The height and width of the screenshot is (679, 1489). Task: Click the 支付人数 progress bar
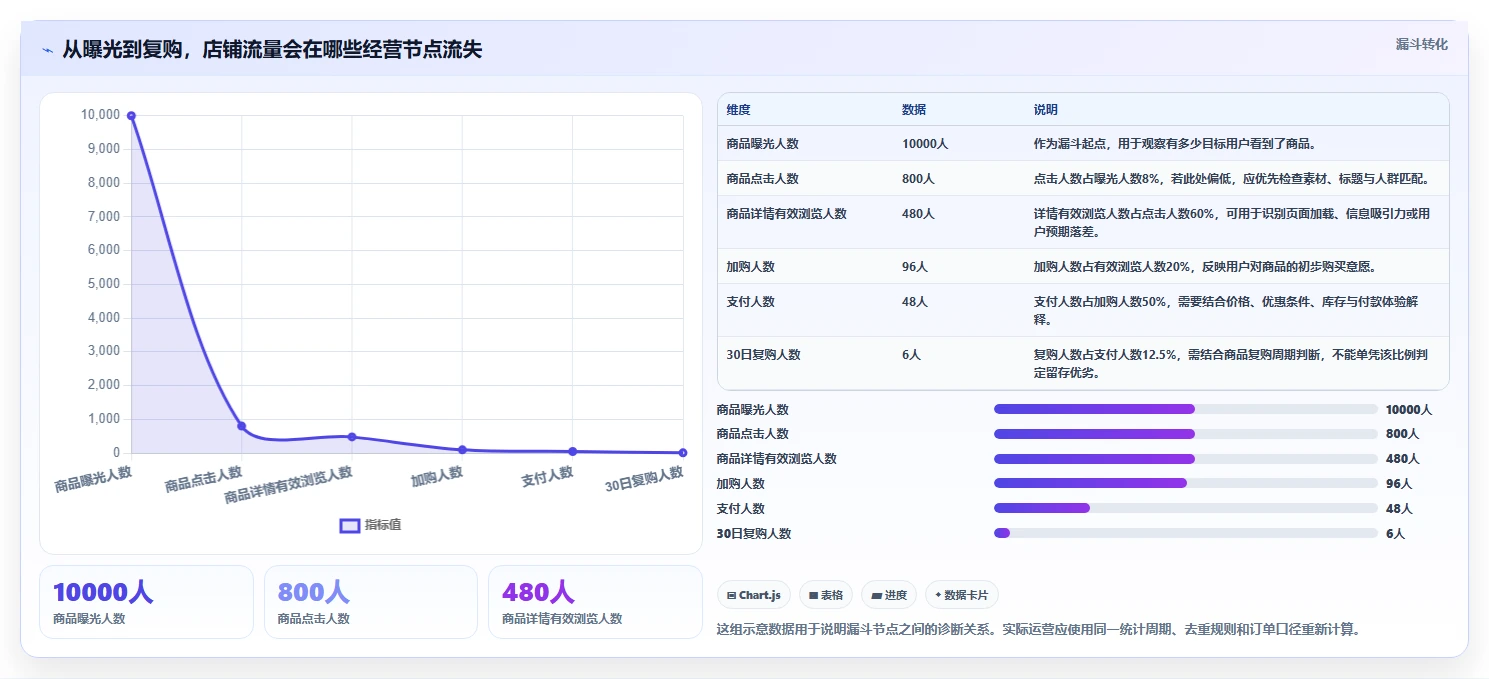pos(1186,508)
